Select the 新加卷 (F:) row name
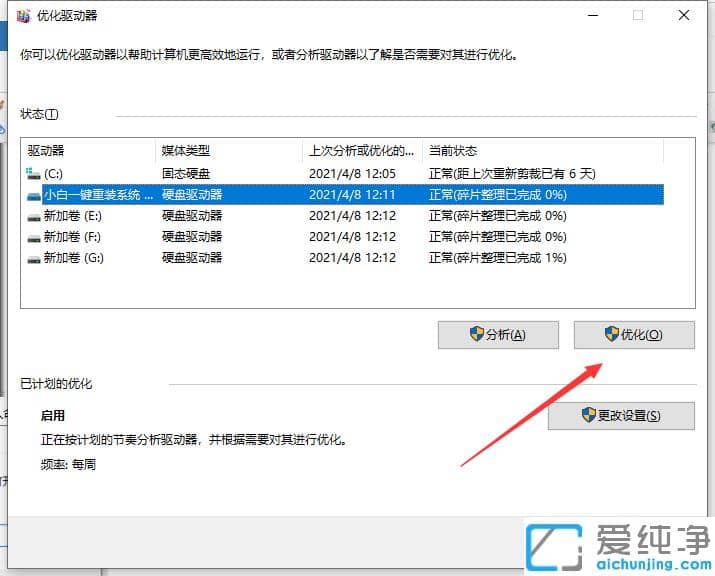Viewport: 715px width, 576px height. pyautogui.click(x=72, y=237)
